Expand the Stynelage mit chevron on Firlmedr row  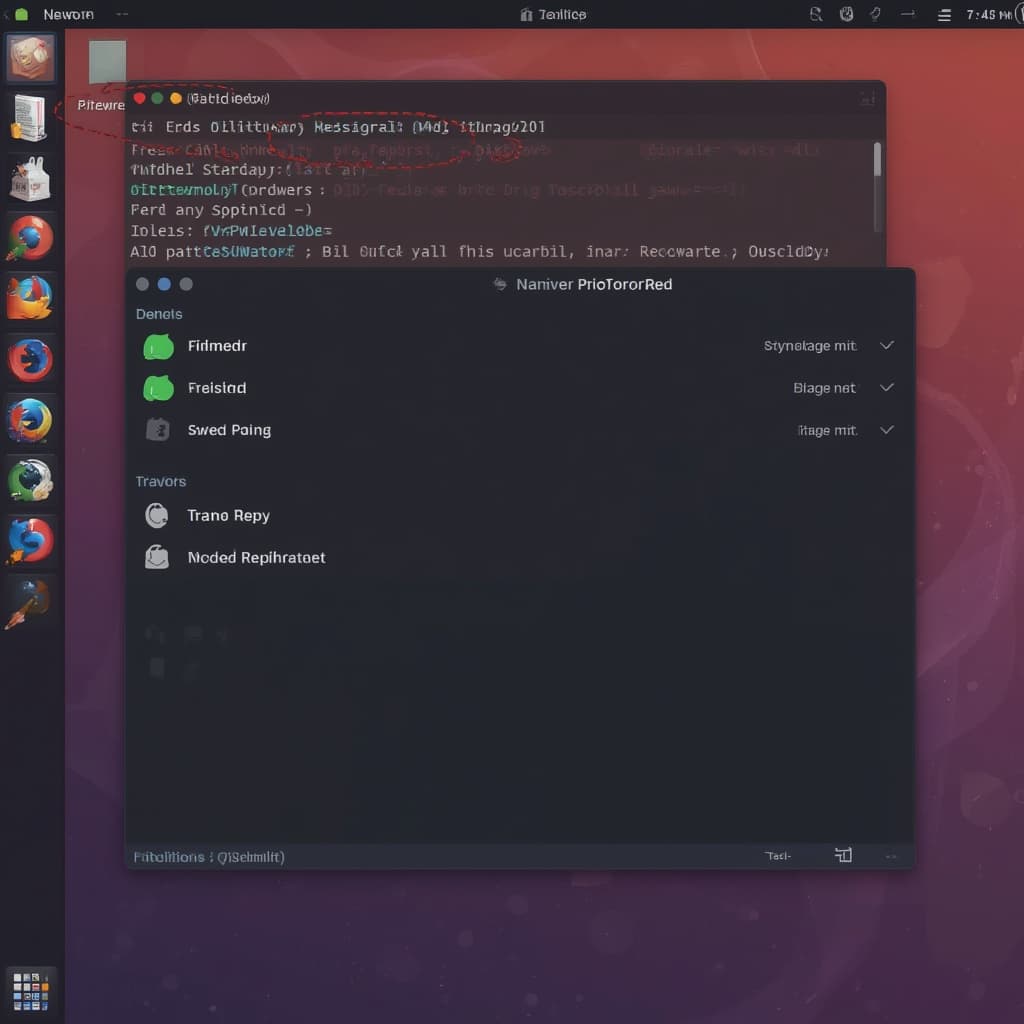point(886,345)
